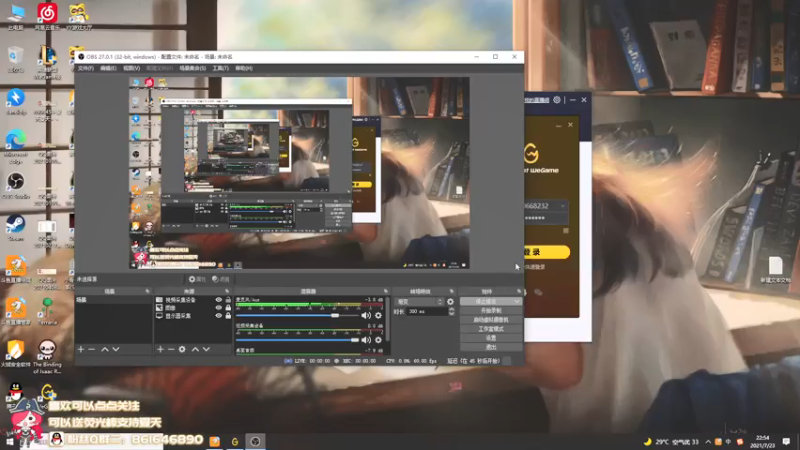This screenshot has height=450, width=800.
Task: Pop out the Scene Transitions dock header icon
Action: click(452, 291)
